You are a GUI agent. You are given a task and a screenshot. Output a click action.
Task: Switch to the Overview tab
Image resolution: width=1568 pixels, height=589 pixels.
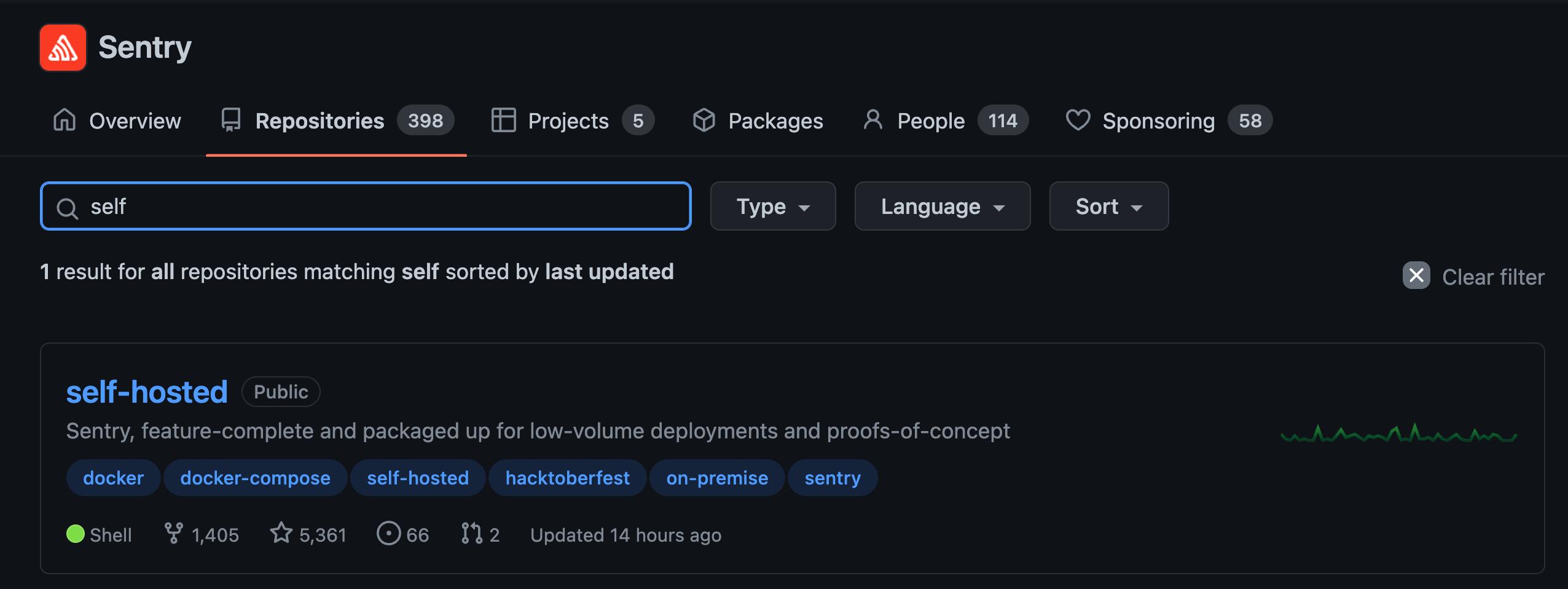click(117, 121)
